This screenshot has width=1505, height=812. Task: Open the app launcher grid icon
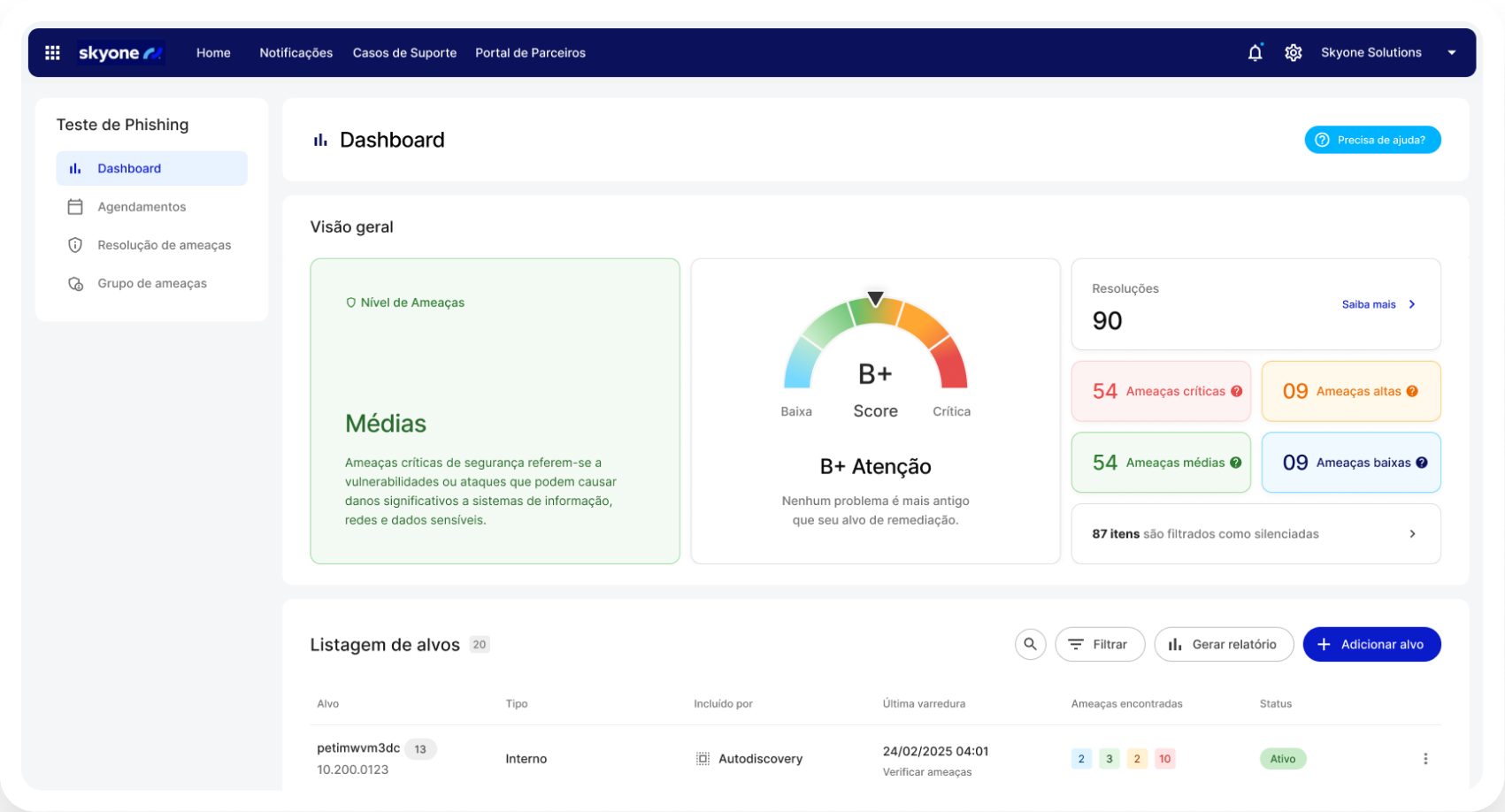(51, 52)
